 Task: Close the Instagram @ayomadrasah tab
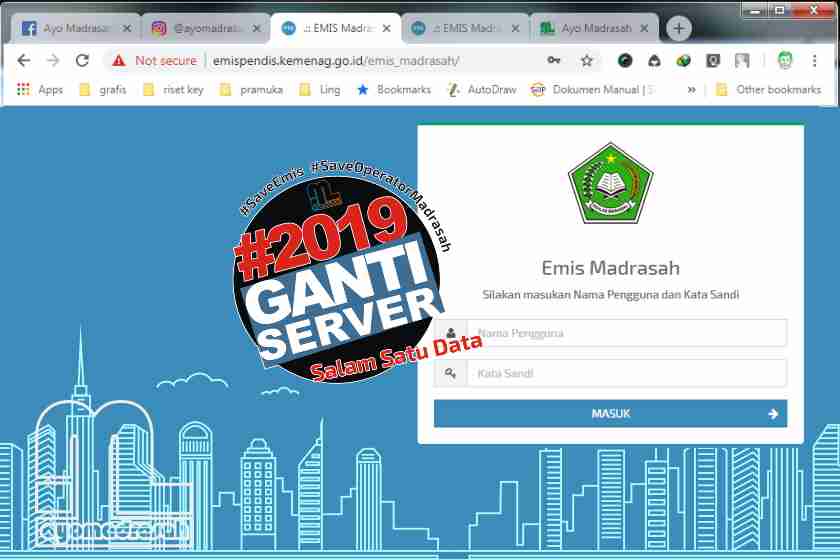257,28
